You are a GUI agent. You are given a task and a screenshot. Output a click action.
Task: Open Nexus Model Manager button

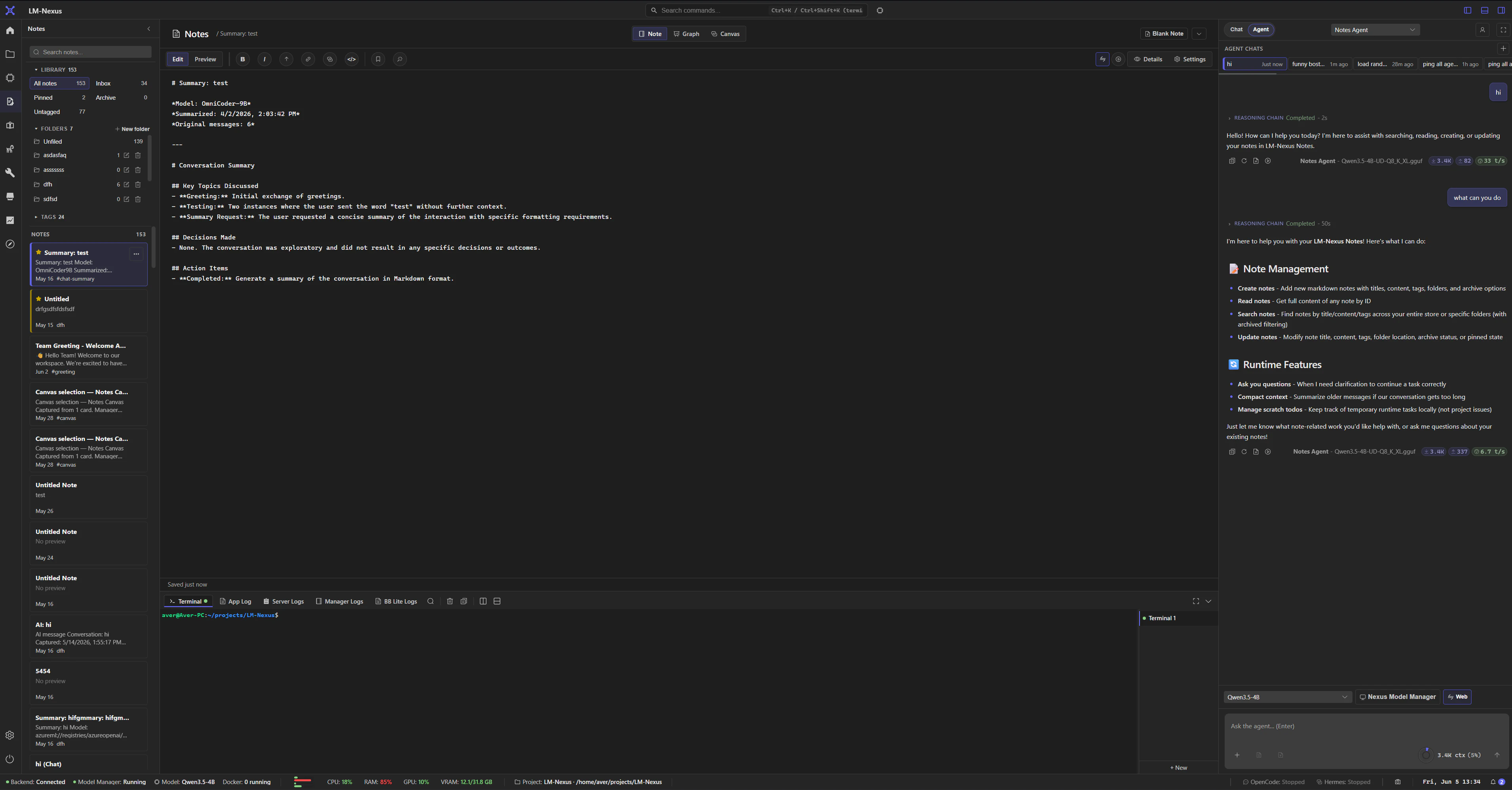(1397, 697)
